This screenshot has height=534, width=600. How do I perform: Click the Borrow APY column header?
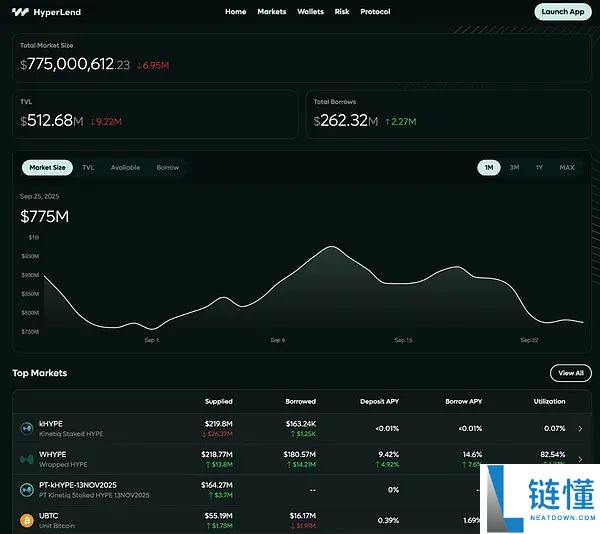(x=463, y=401)
